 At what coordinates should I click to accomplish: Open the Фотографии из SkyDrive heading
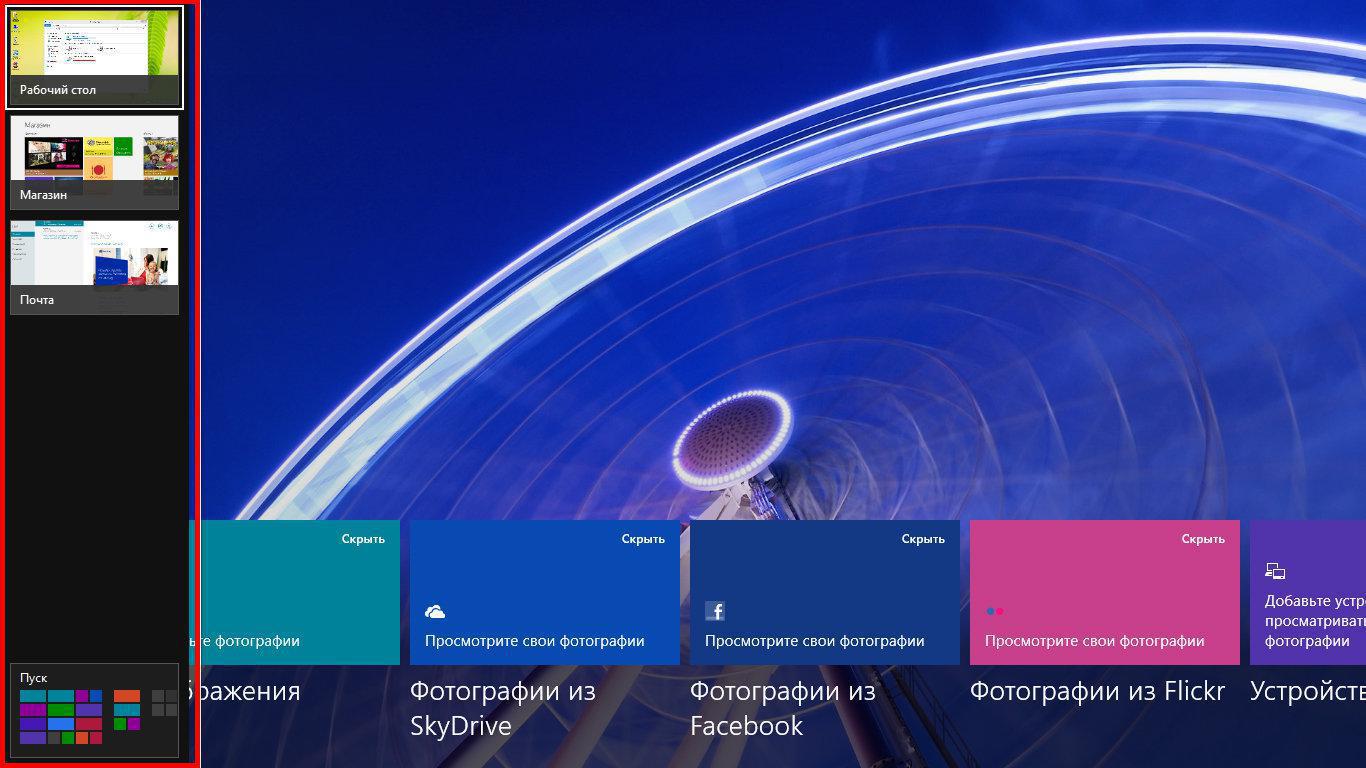point(503,708)
